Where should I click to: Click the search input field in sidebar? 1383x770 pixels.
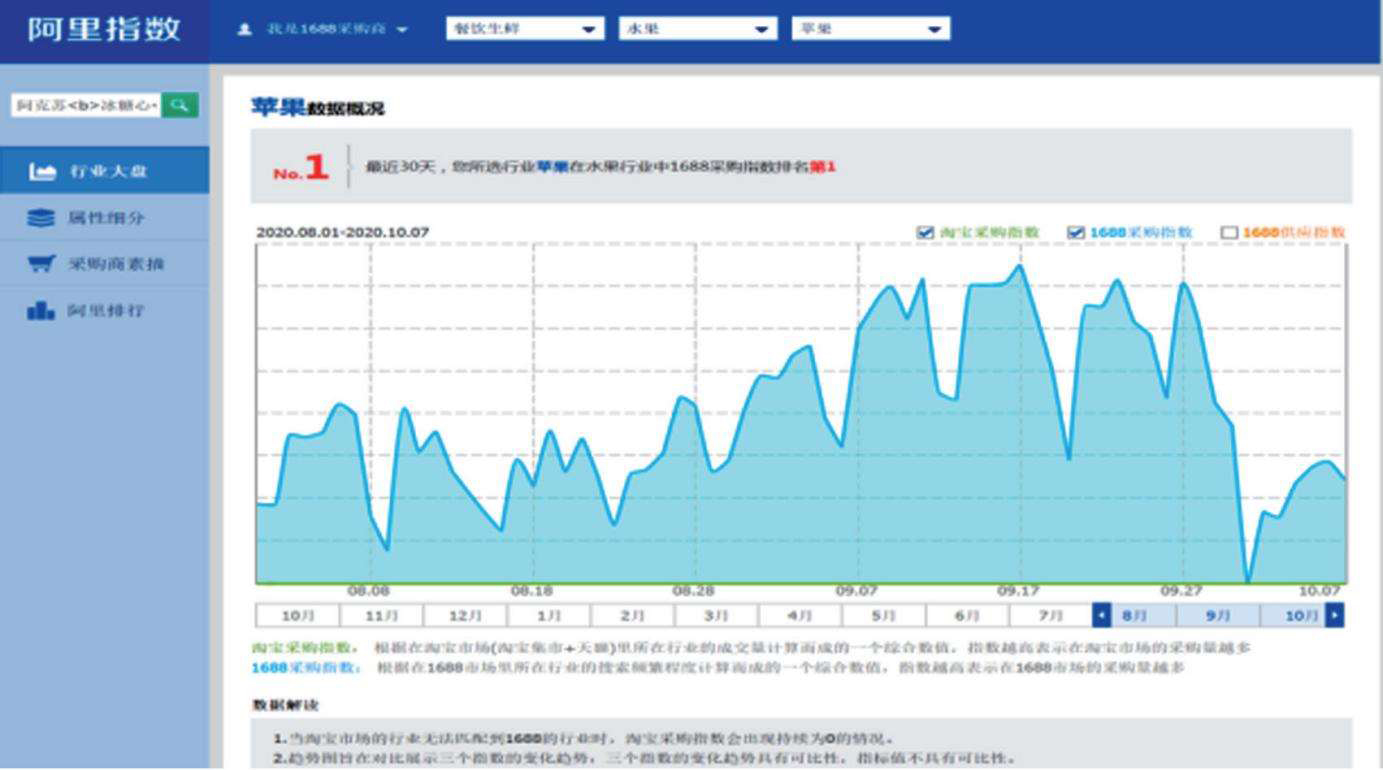(86, 105)
